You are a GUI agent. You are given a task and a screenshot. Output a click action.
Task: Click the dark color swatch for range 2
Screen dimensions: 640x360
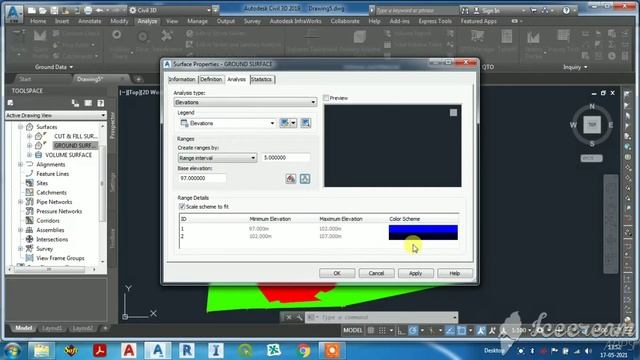pos(423,236)
